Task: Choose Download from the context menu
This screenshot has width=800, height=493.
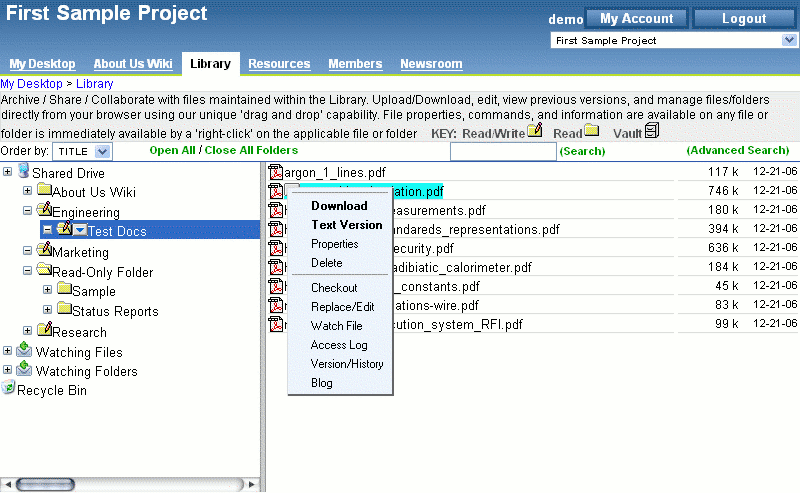Action: tap(339, 206)
